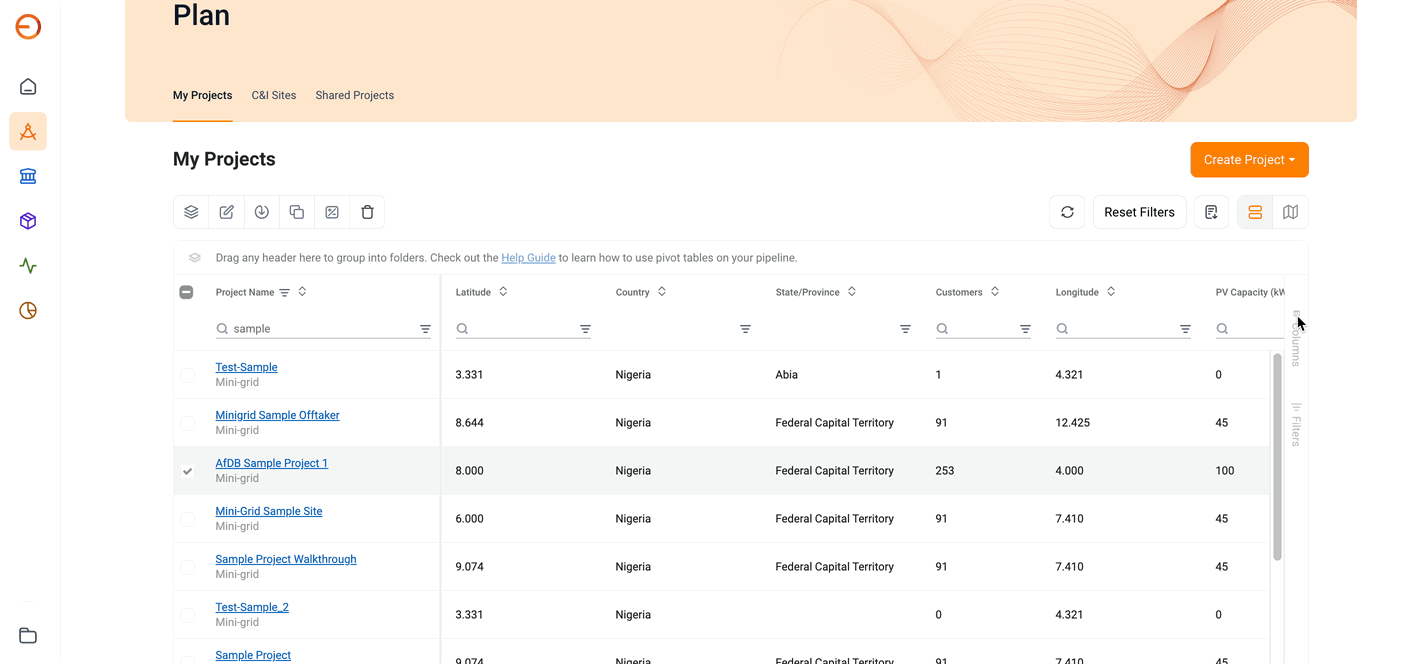Click filter lines icon in Longitude search
The image size is (1402, 664).
(1185, 329)
